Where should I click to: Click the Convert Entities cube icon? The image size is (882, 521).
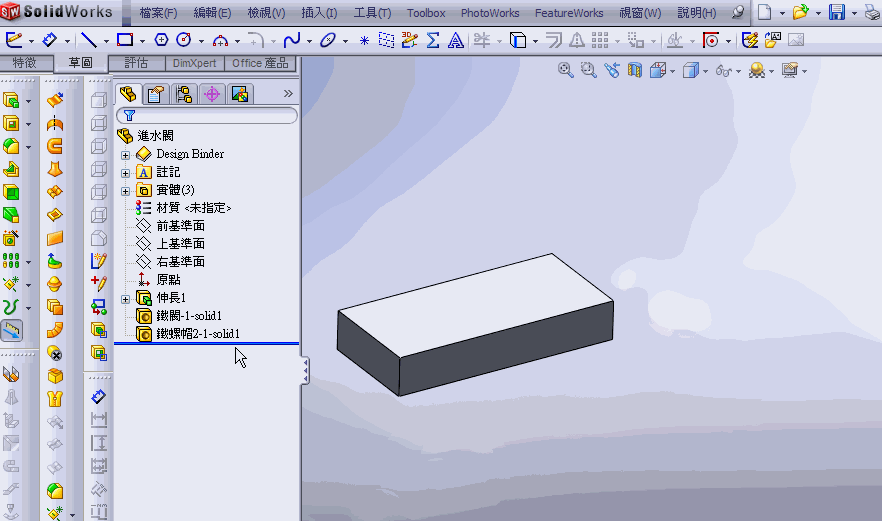tap(518, 40)
